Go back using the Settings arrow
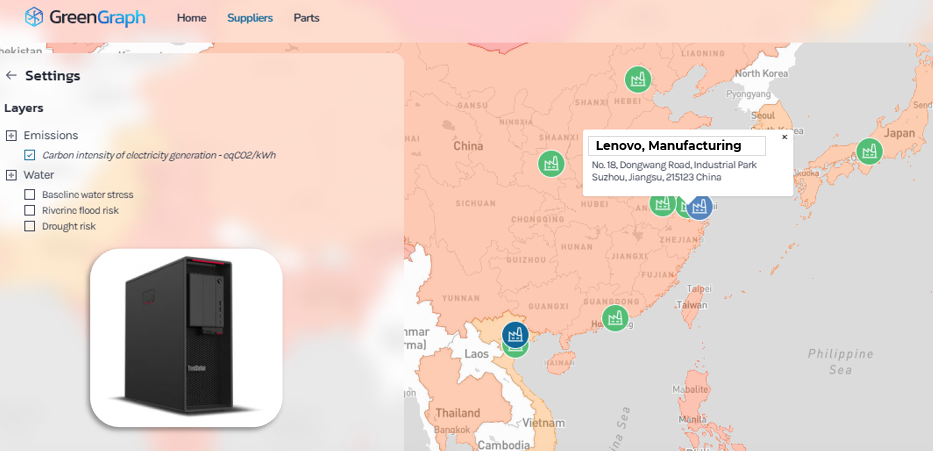The width and height of the screenshot is (933, 451). 11,76
